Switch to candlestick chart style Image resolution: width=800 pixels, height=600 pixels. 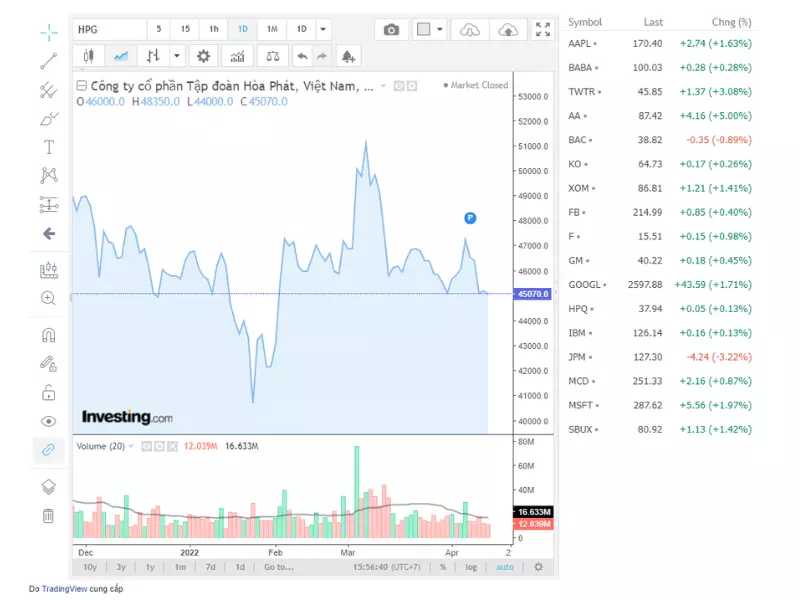pyautogui.click(x=89, y=56)
